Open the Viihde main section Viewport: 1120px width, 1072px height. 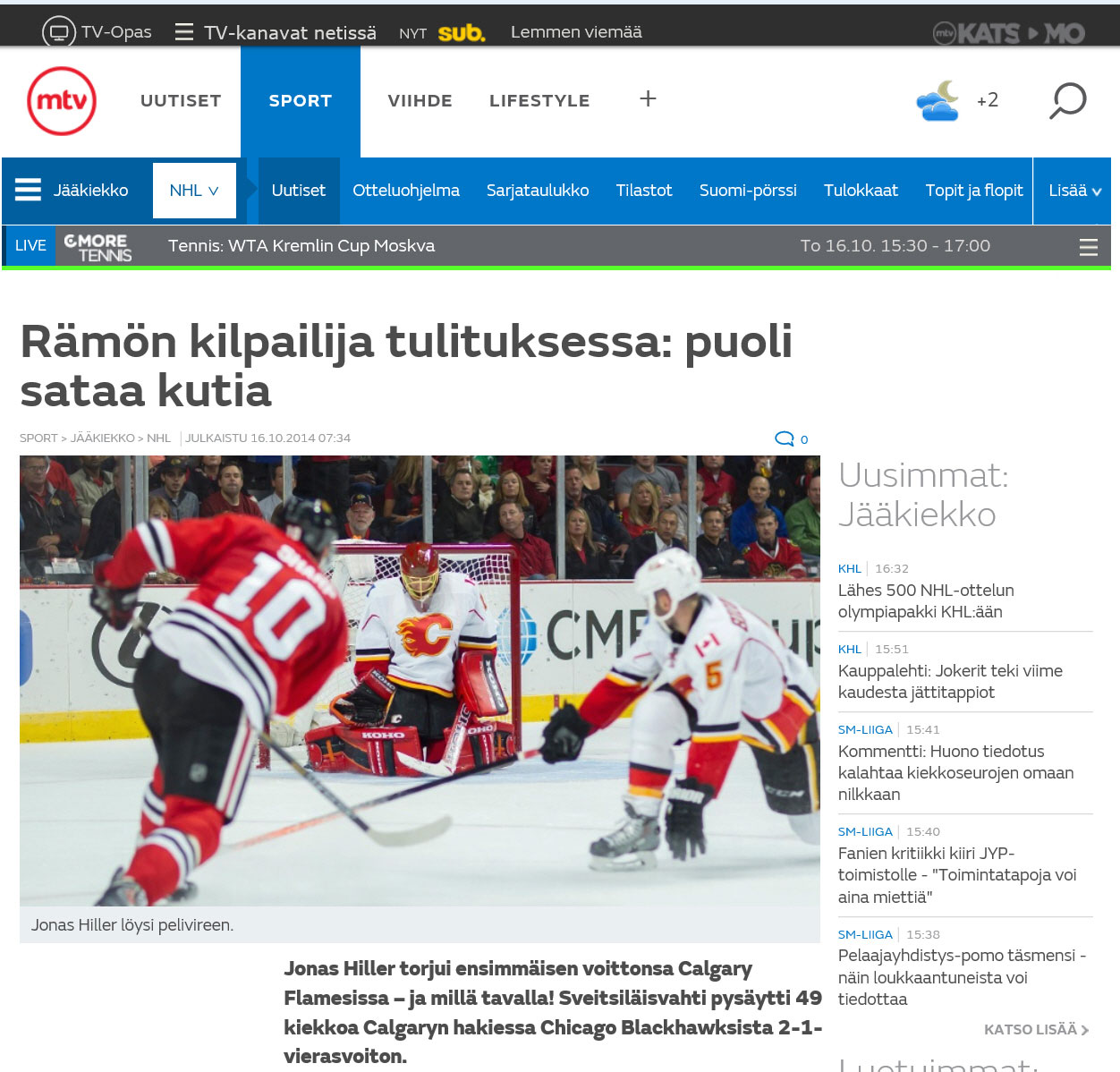pos(420,100)
